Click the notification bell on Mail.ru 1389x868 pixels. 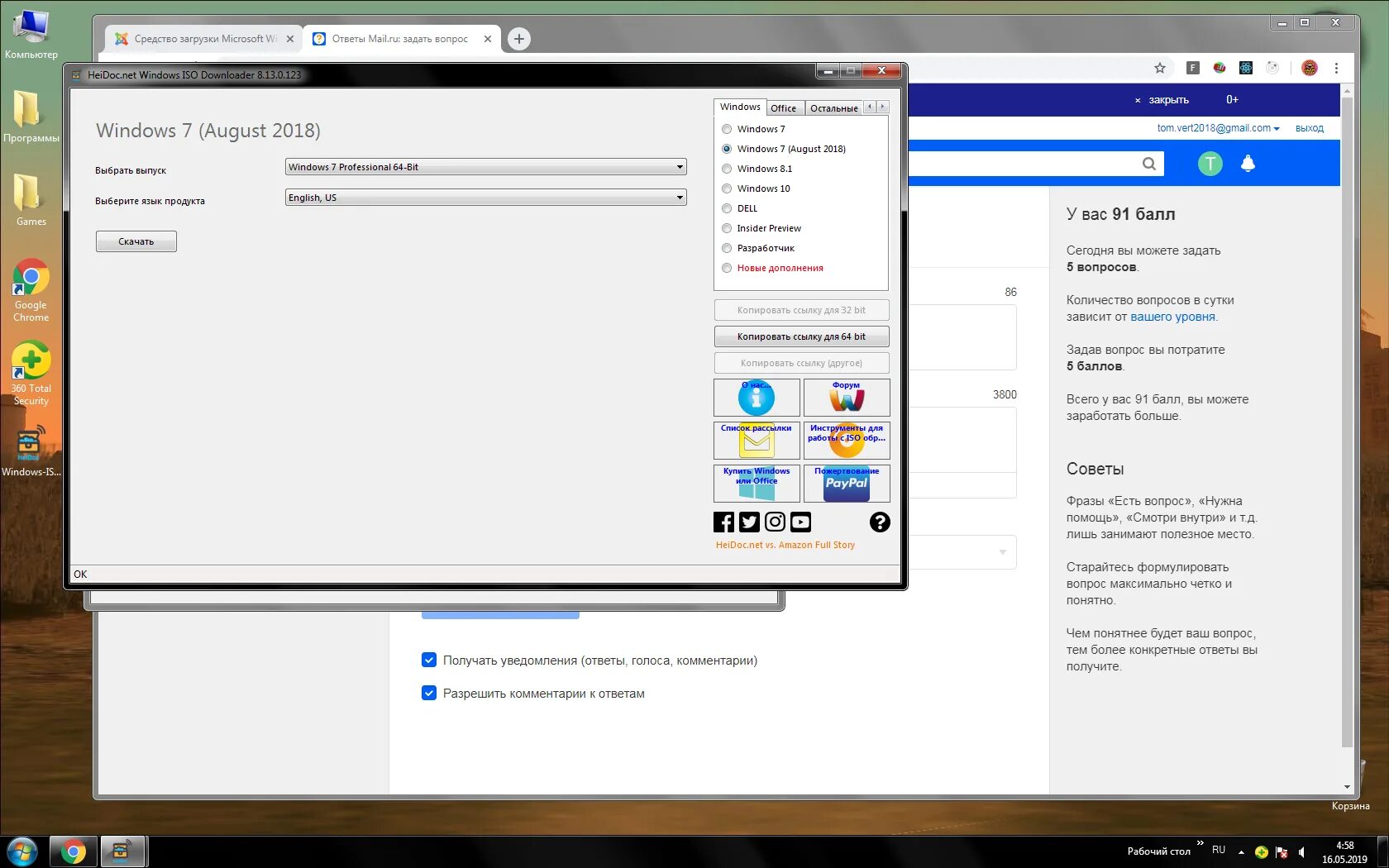tap(1248, 164)
